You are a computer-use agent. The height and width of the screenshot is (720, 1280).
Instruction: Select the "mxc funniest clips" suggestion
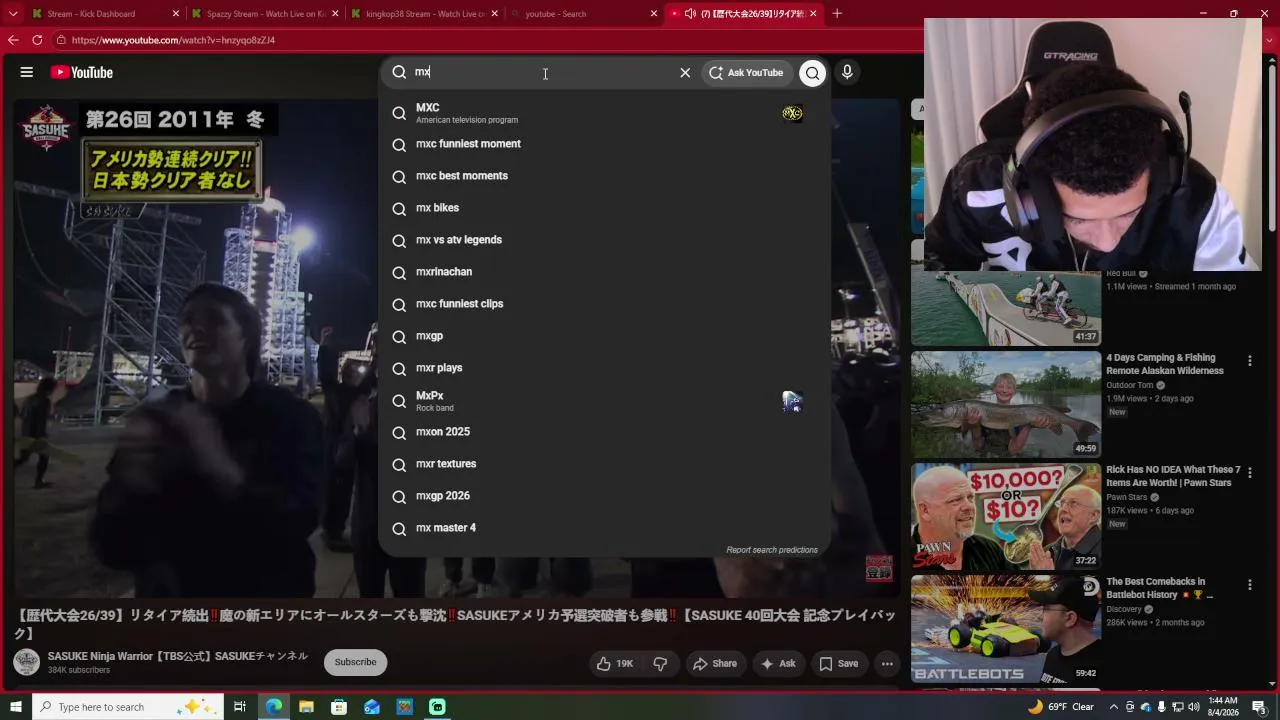605,304
